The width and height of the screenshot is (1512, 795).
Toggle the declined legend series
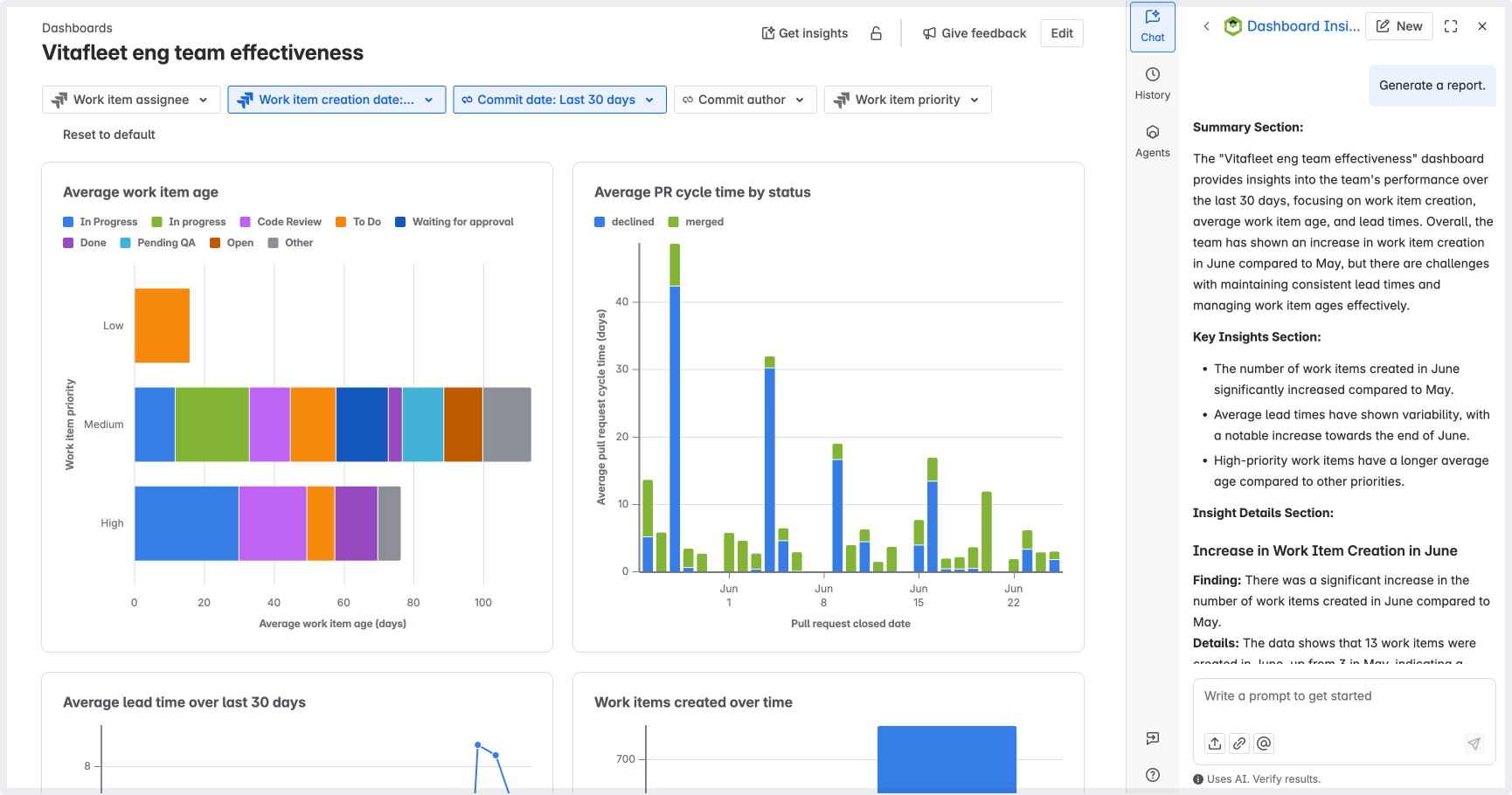point(624,222)
